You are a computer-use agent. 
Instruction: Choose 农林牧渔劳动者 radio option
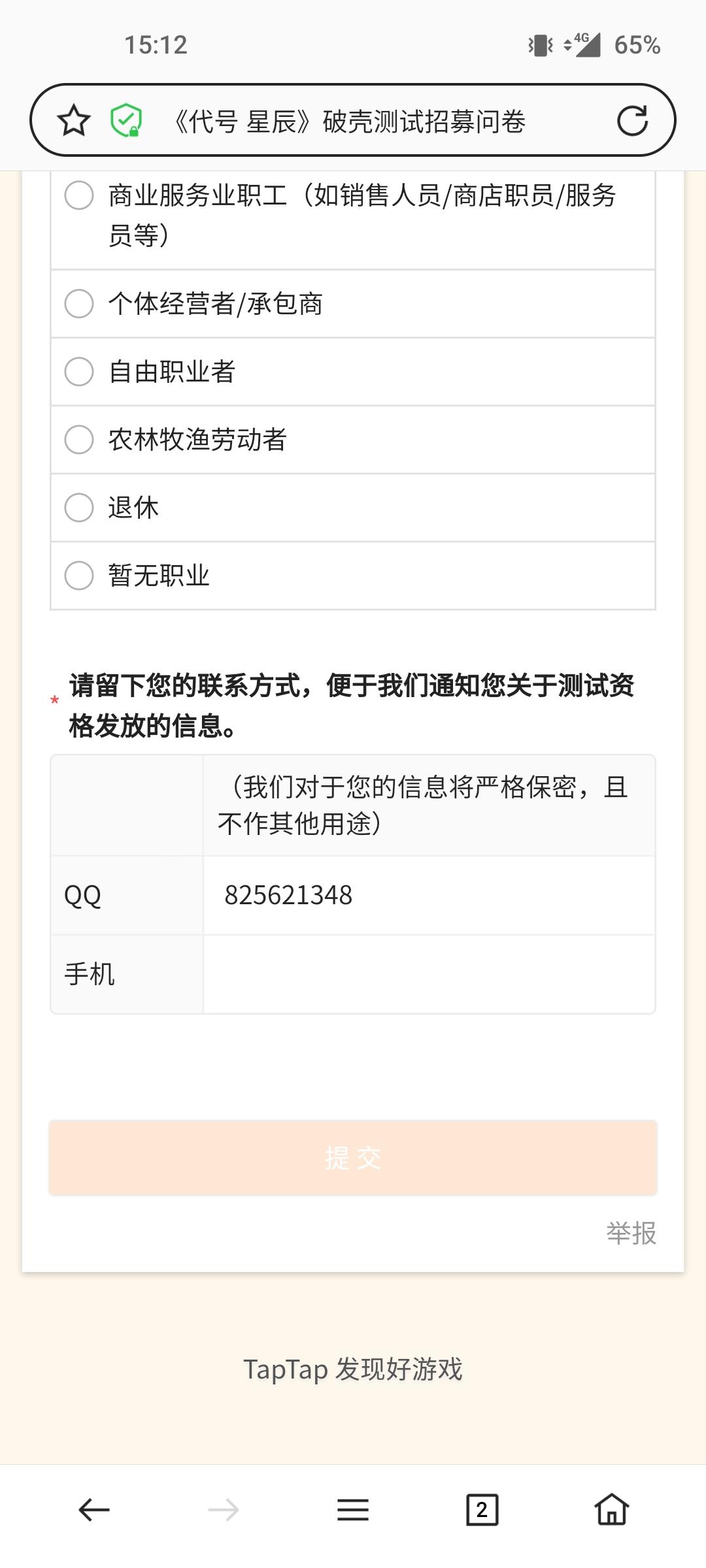(x=353, y=440)
